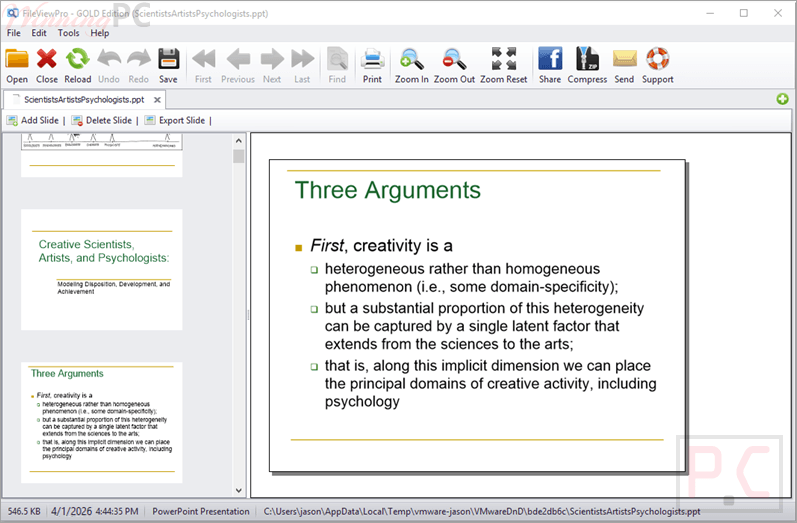Viewport: 797px width, 523px height.
Task: Select the partially visible chart slide thumbnail
Action: [x=102, y=155]
